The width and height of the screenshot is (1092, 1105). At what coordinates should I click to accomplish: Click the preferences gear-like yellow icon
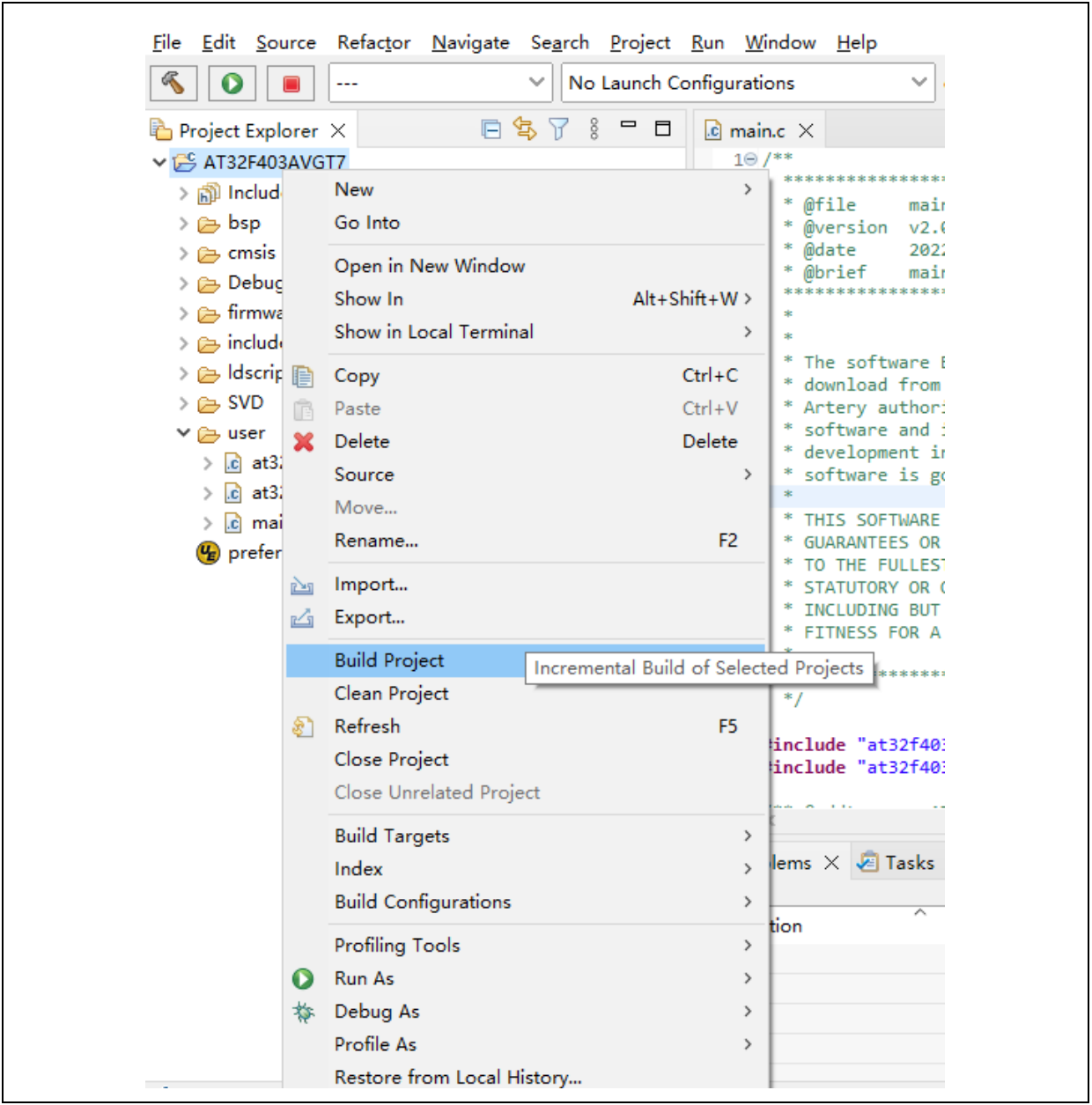coord(209,553)
